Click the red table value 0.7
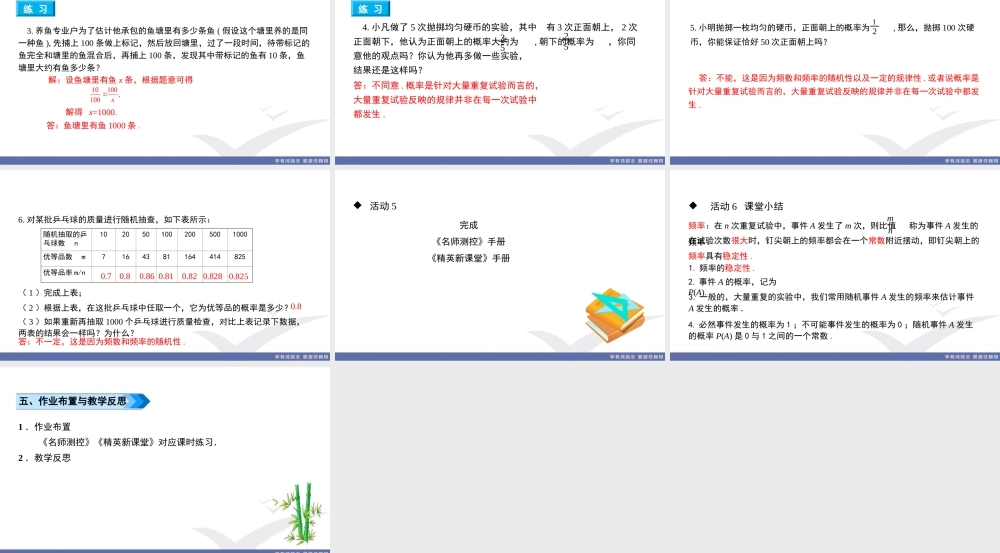Viewport: 1000px width, 553px height. tap(105, 276)
